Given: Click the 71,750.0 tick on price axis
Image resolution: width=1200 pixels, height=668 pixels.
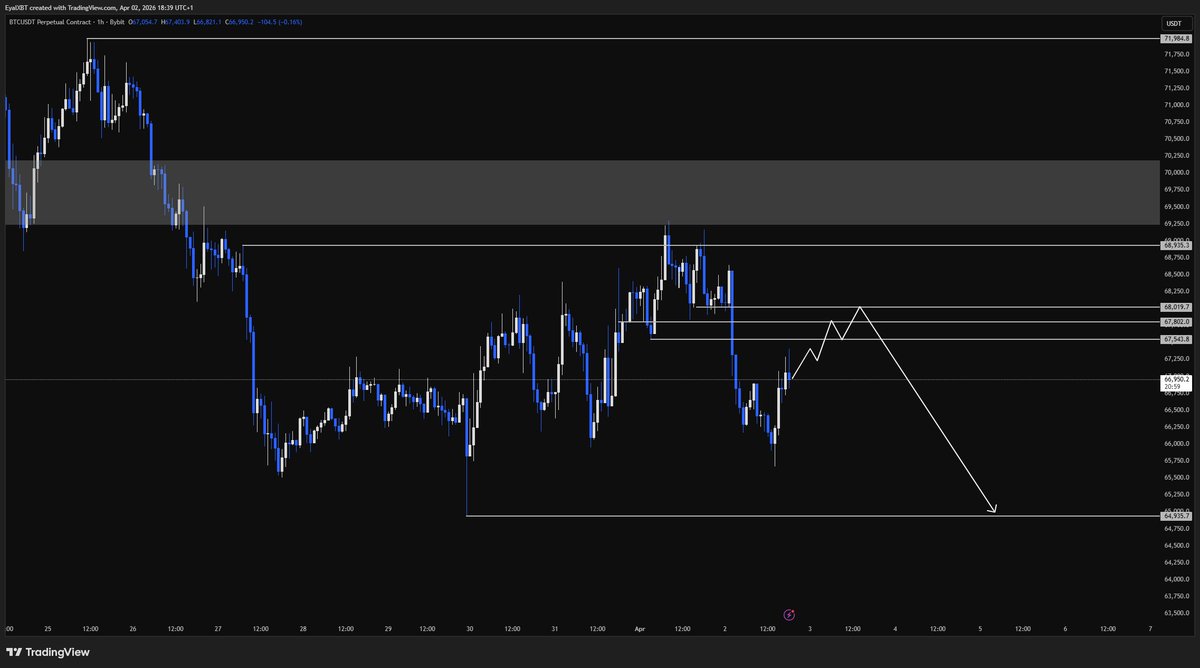Looking at the screenshot, I should coord(1176,54).
